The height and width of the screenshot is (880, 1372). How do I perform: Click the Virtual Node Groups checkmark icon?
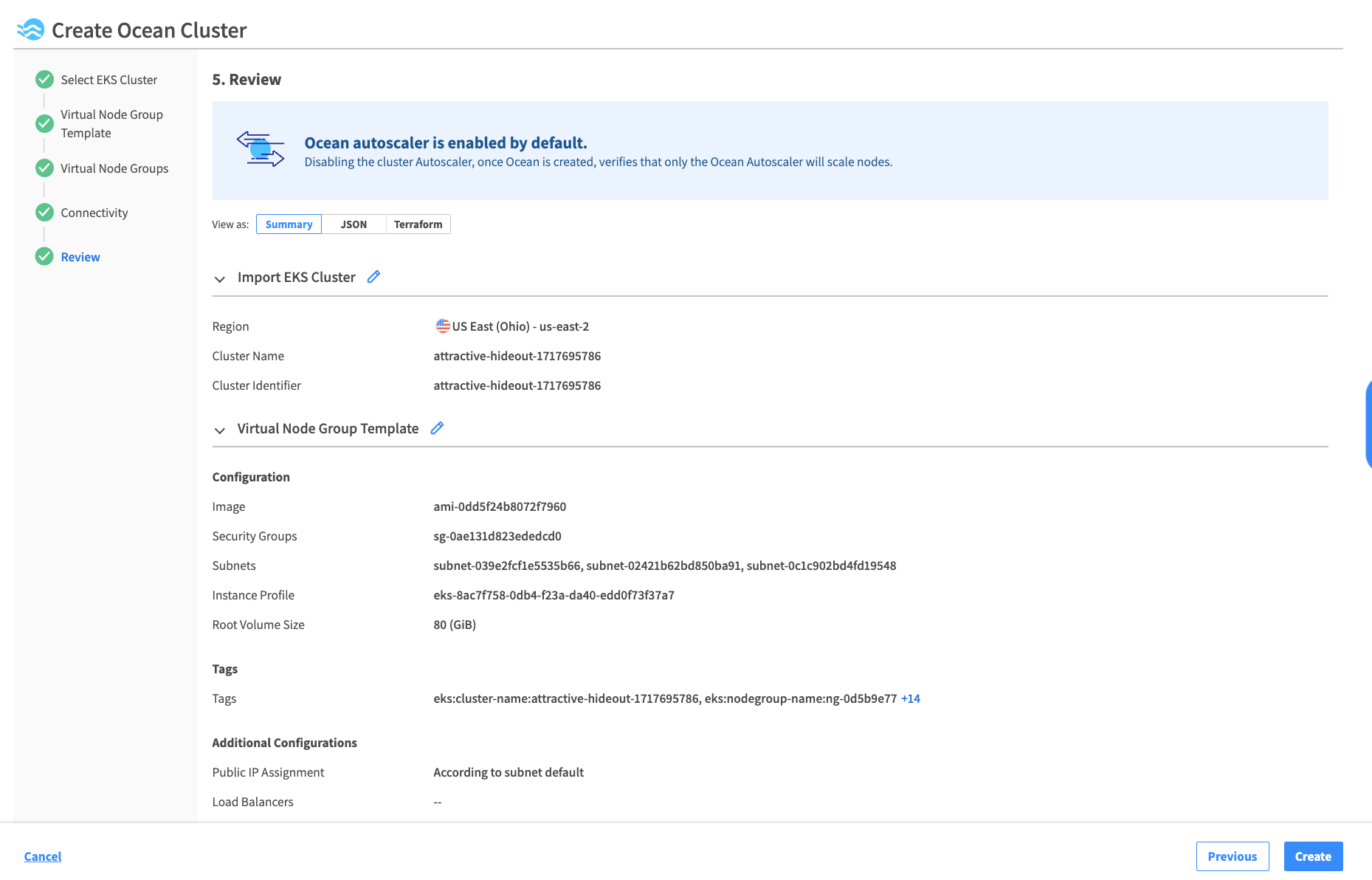point(44,168)
